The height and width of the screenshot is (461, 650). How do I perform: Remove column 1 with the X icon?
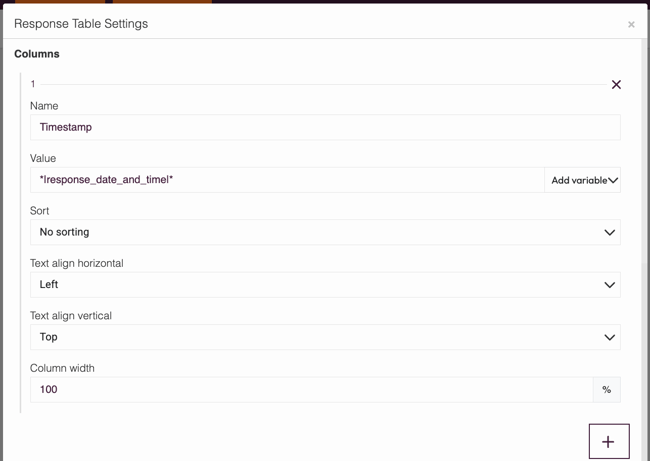[616, 85]
